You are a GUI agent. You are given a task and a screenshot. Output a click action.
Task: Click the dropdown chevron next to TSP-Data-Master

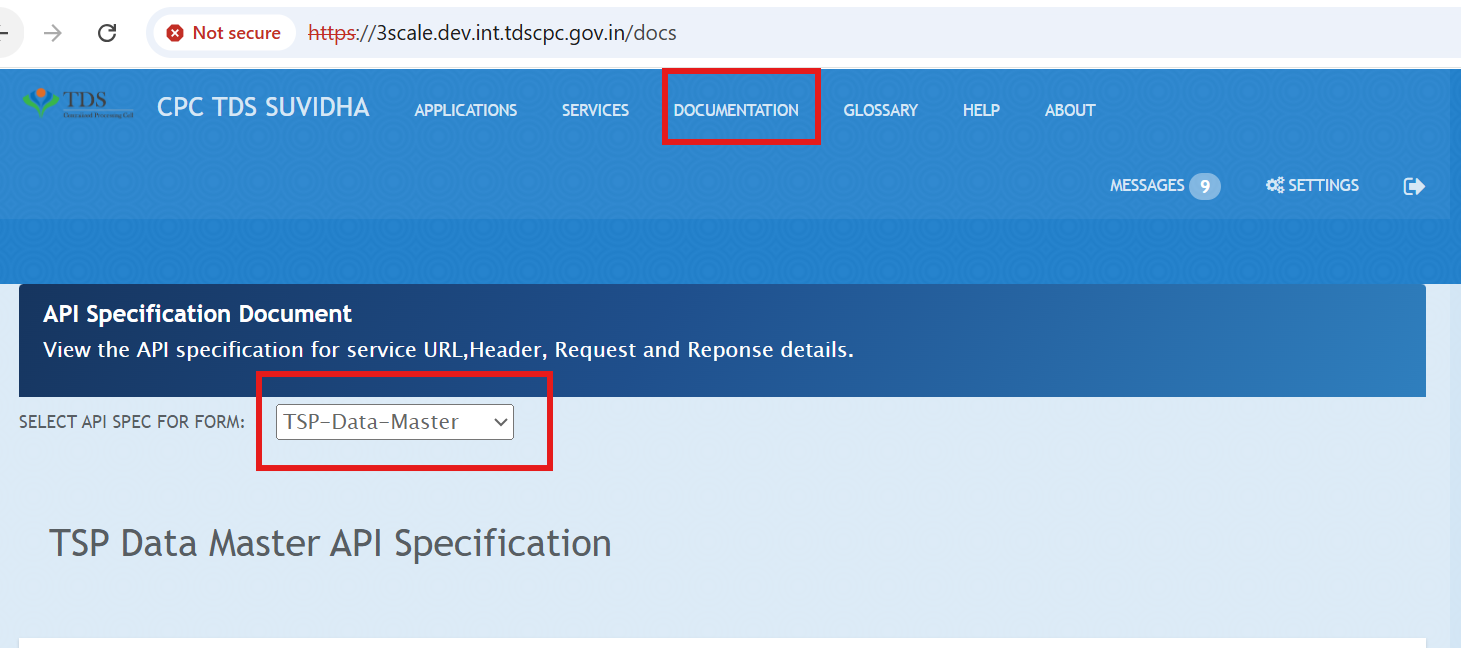click(x=500, y=421)
